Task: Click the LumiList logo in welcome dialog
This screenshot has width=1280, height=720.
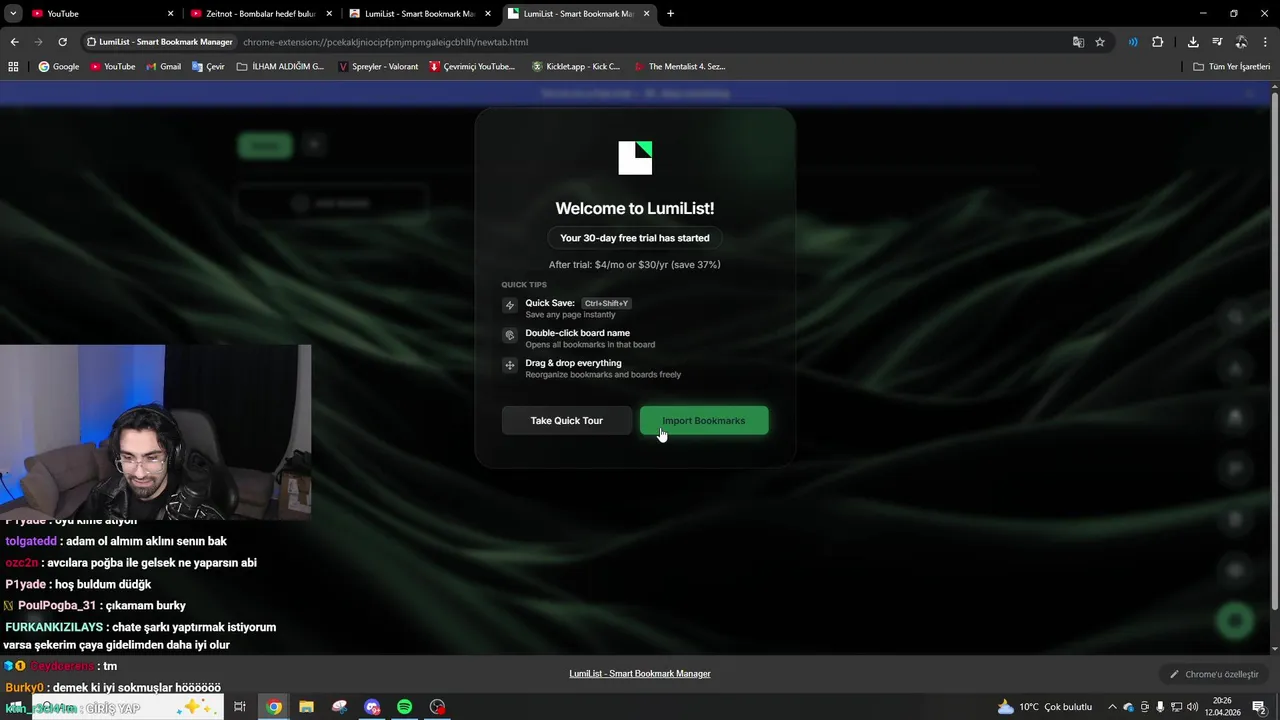Action: tap(635, 158)
